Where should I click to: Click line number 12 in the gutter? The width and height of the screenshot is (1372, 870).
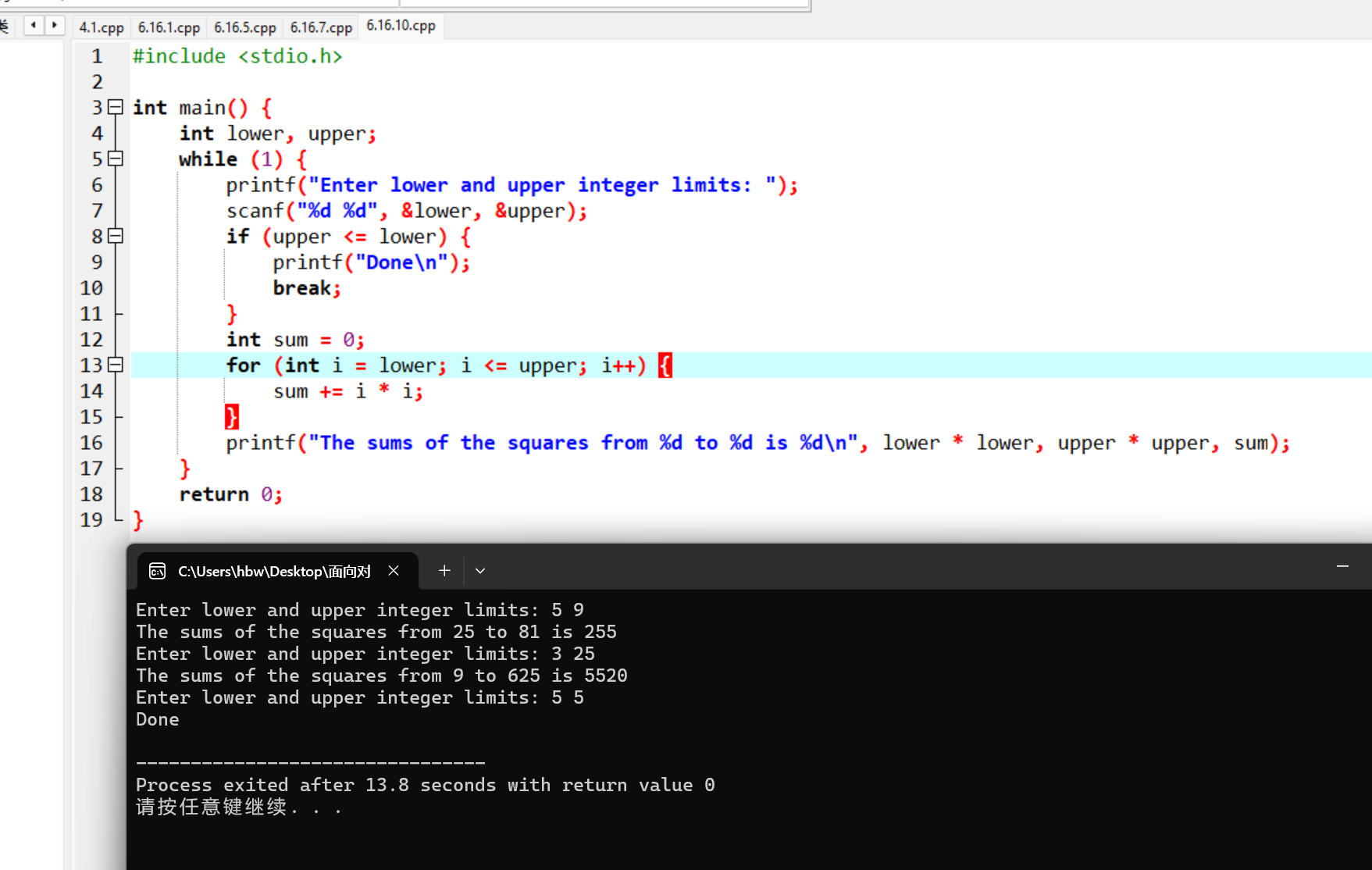(x=91, y=340)
